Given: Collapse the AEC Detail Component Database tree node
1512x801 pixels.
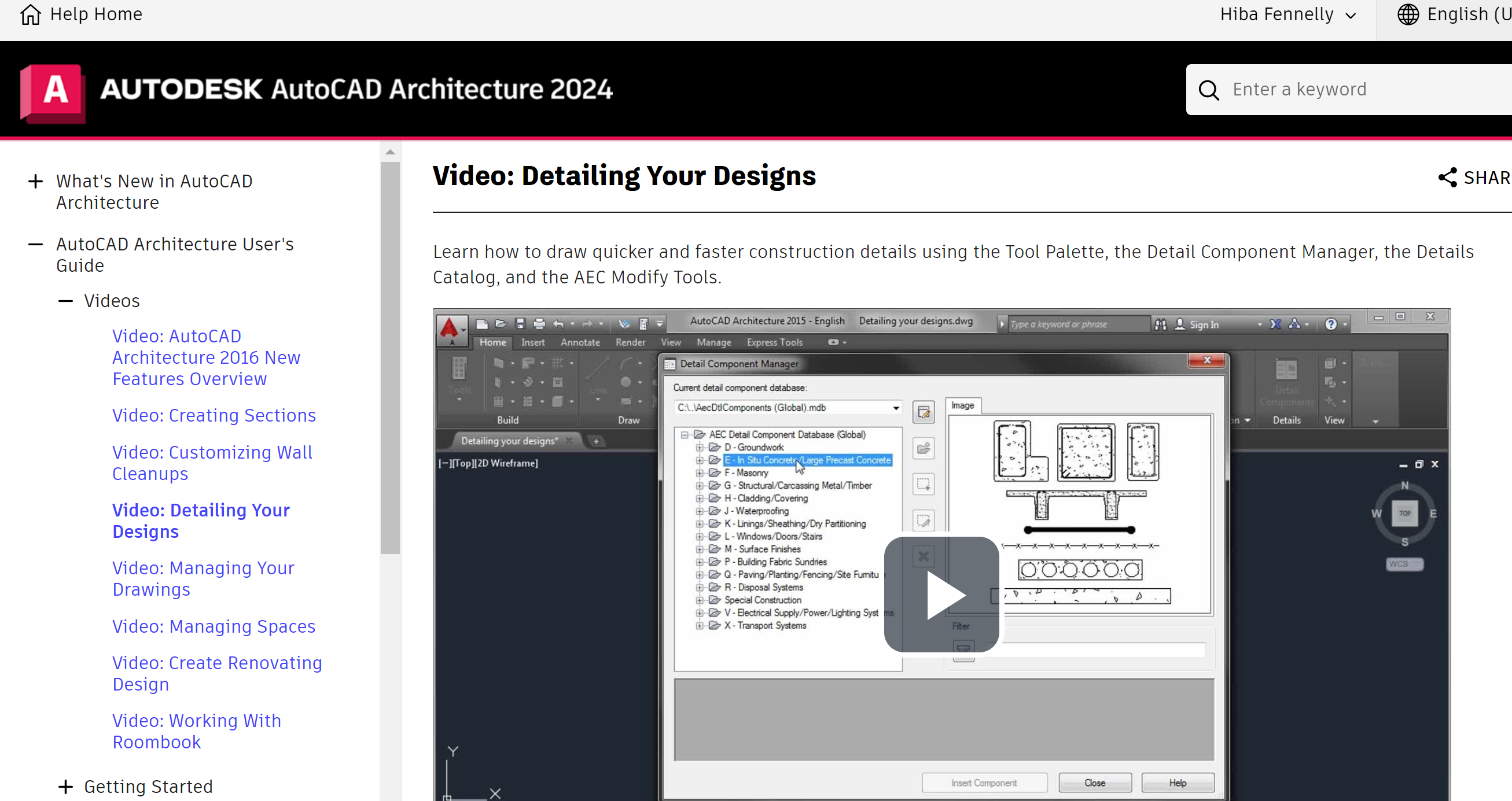Looking at the screenshot, I should click(685, 434).
